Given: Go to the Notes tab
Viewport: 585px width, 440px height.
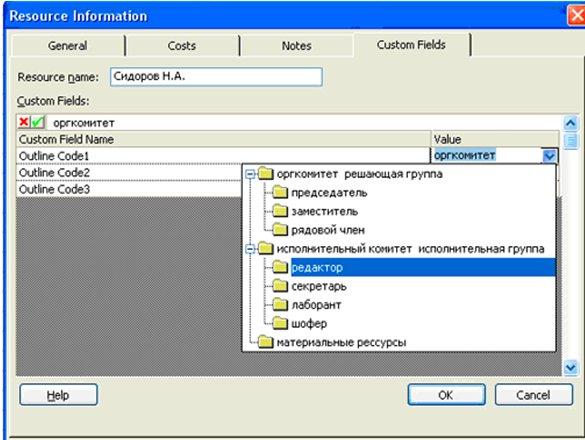Looking at the screenshot, I should [x=297, y=46].
